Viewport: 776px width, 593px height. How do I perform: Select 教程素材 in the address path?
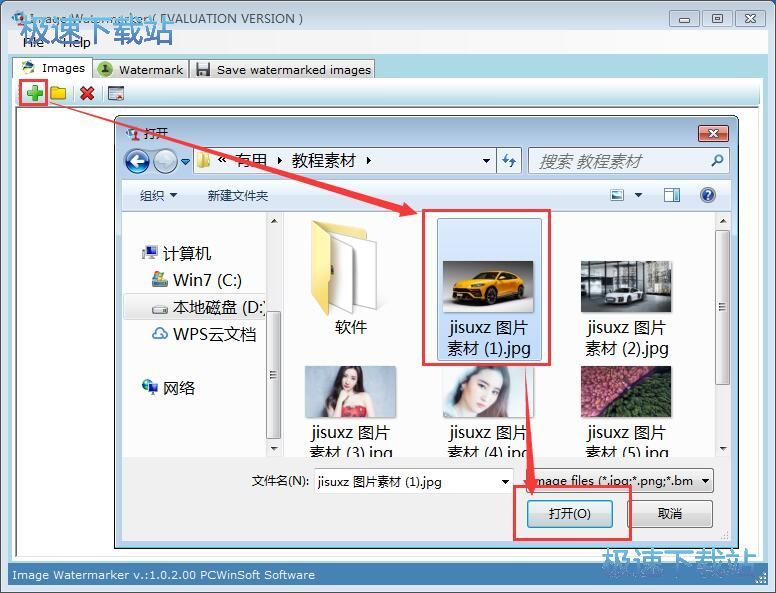pos(324,160)
